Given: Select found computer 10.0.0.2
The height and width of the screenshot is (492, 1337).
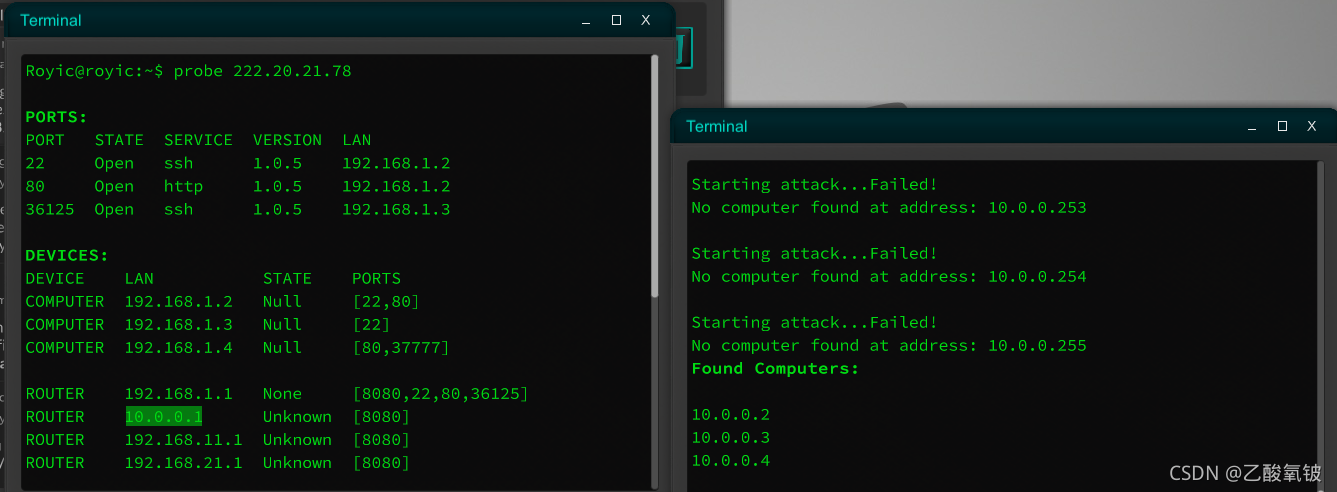Looking at the screenshot, I should [x=731, y=414].
